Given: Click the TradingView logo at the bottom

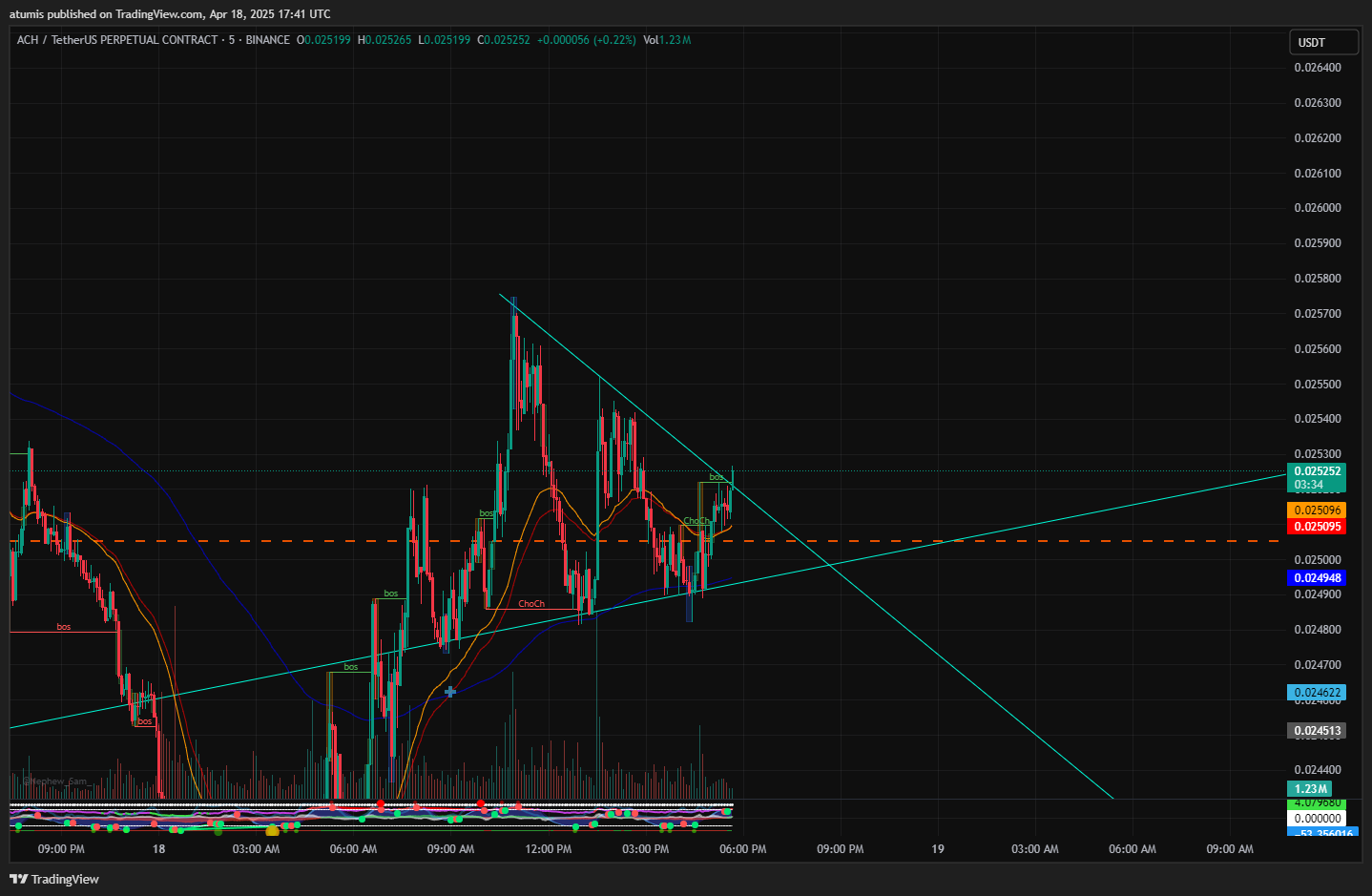Looking at the screenshot, I should 54,879.
